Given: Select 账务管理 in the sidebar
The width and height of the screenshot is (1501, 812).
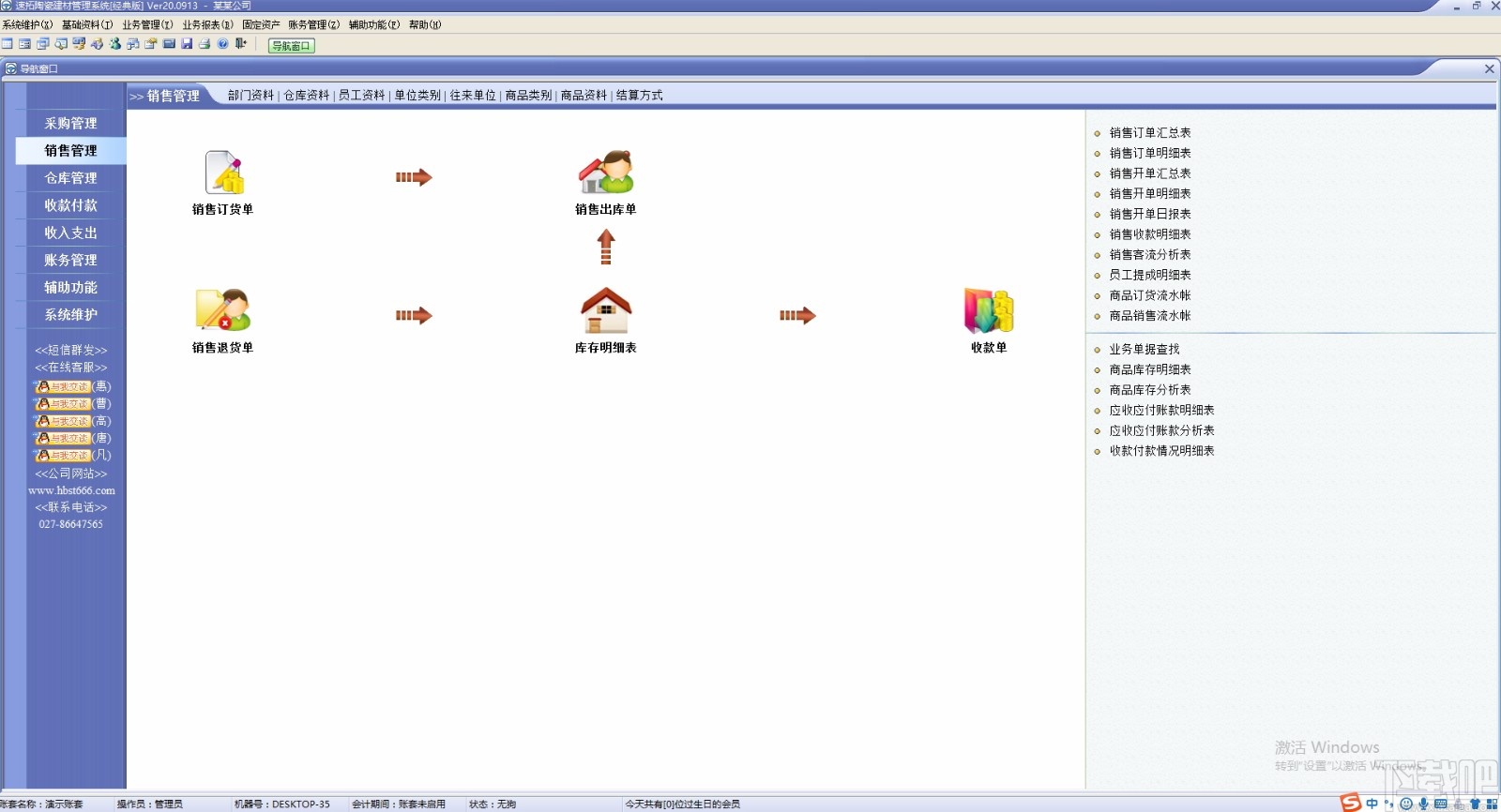Looking at the screenshot, I should (71, 261).
